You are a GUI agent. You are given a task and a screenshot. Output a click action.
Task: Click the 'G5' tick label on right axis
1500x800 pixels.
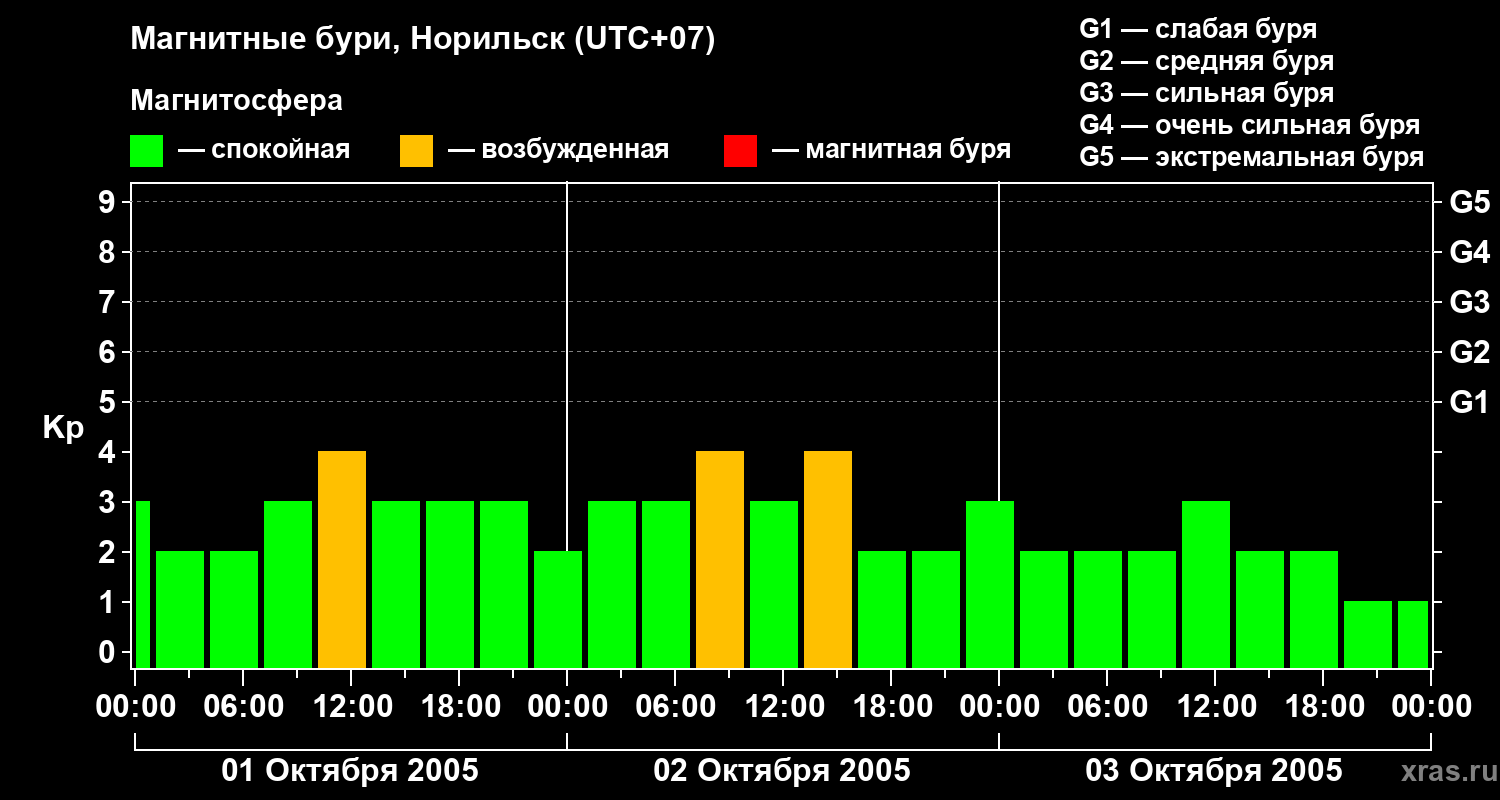coord(1469,202)
